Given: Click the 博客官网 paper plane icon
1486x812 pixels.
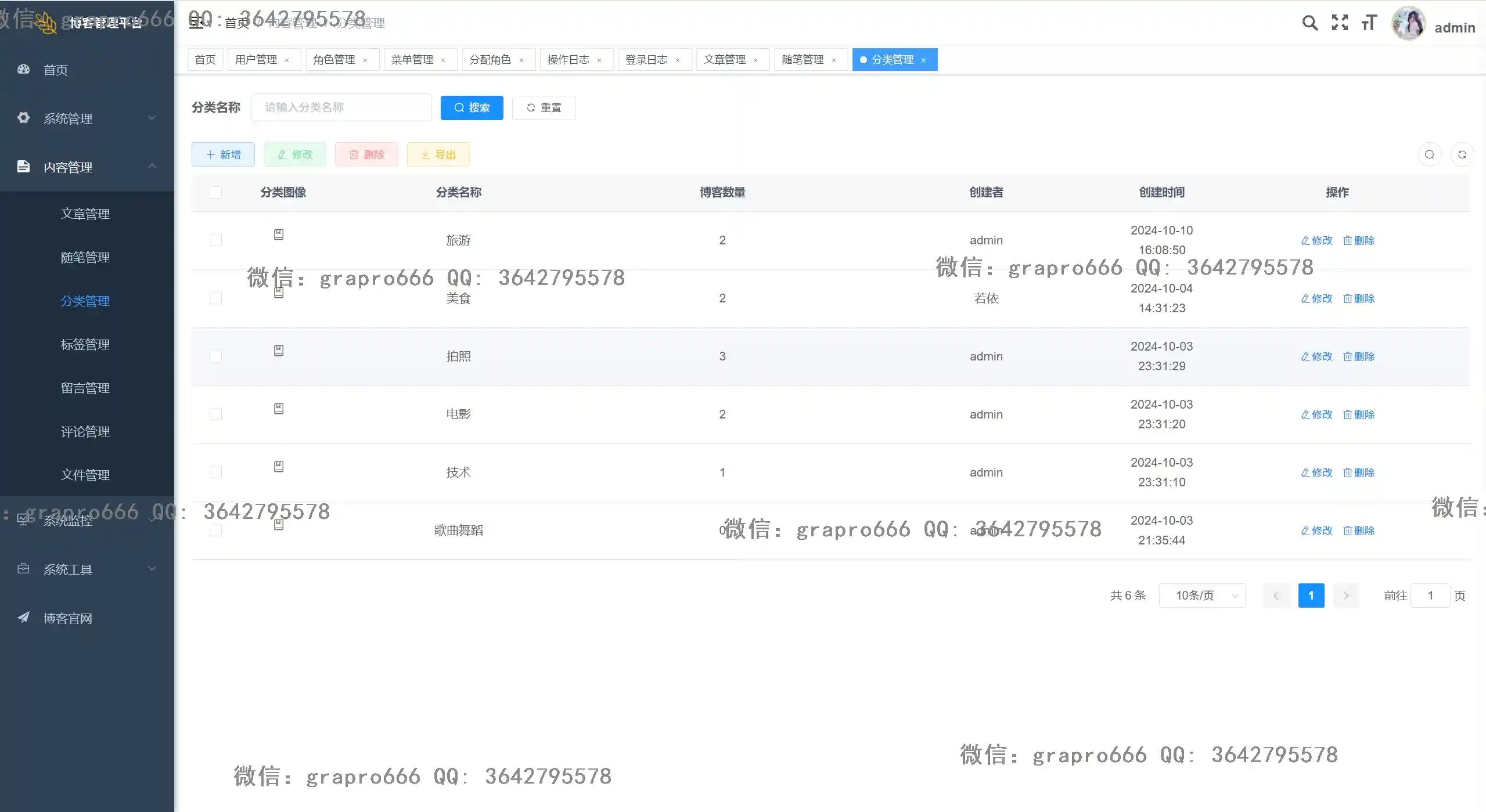Looking at the screenshot, I should 23,617.
